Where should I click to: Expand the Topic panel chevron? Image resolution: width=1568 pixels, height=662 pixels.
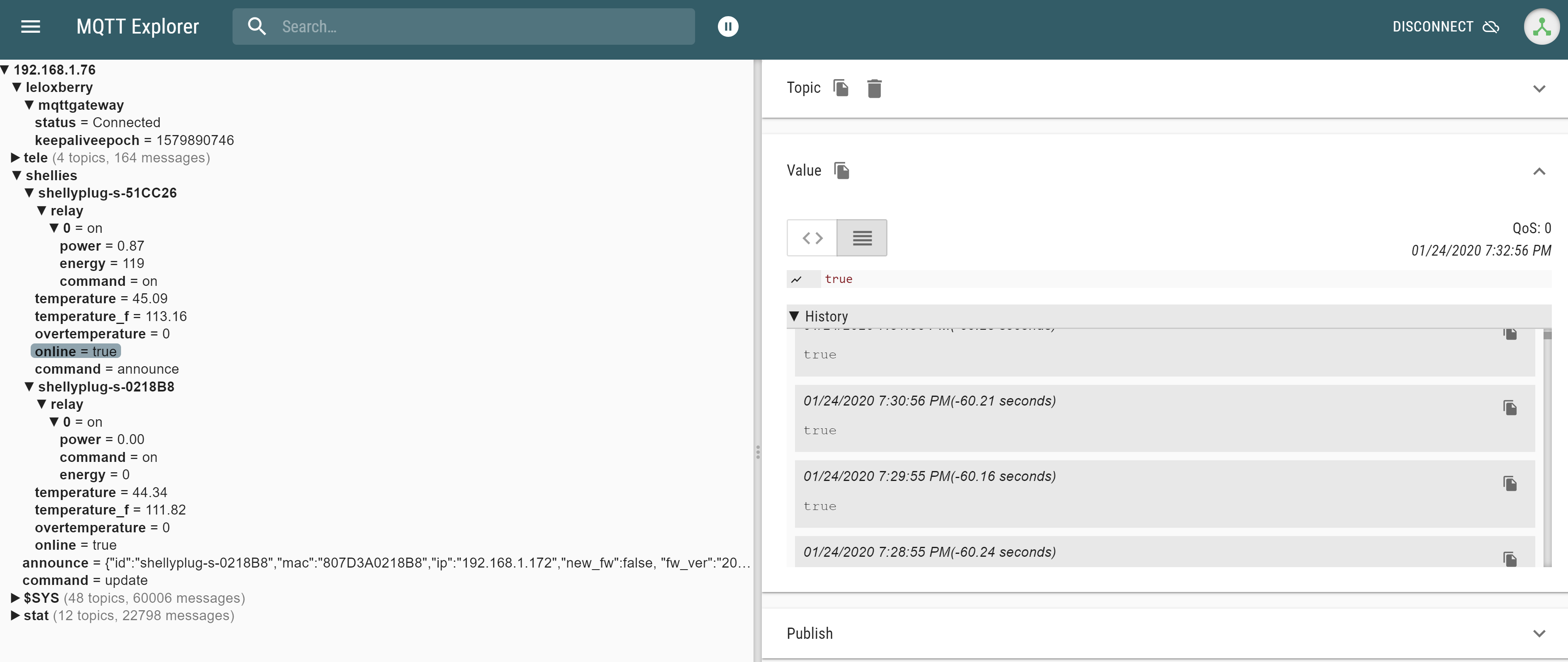(x=1539, y=89)
